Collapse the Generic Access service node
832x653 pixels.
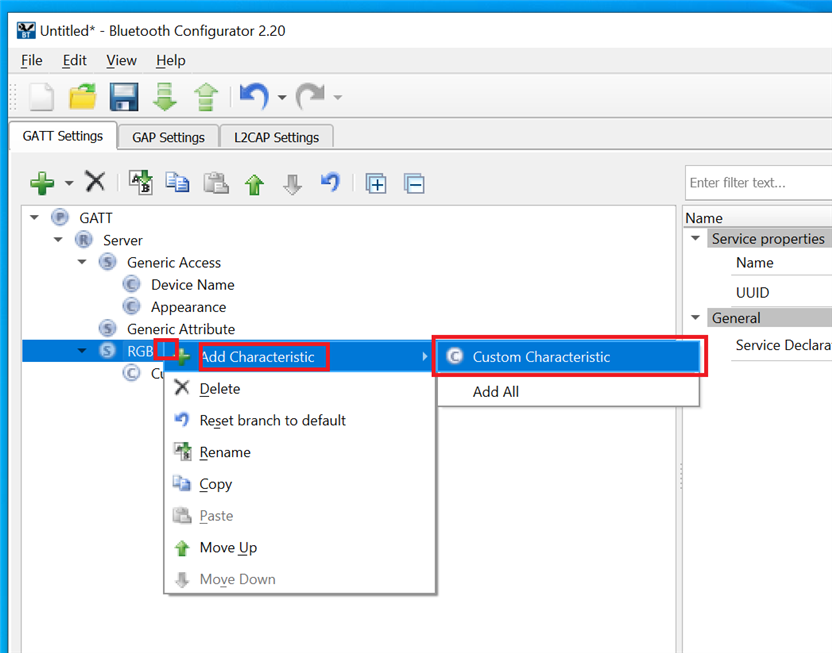pos(83,262)
